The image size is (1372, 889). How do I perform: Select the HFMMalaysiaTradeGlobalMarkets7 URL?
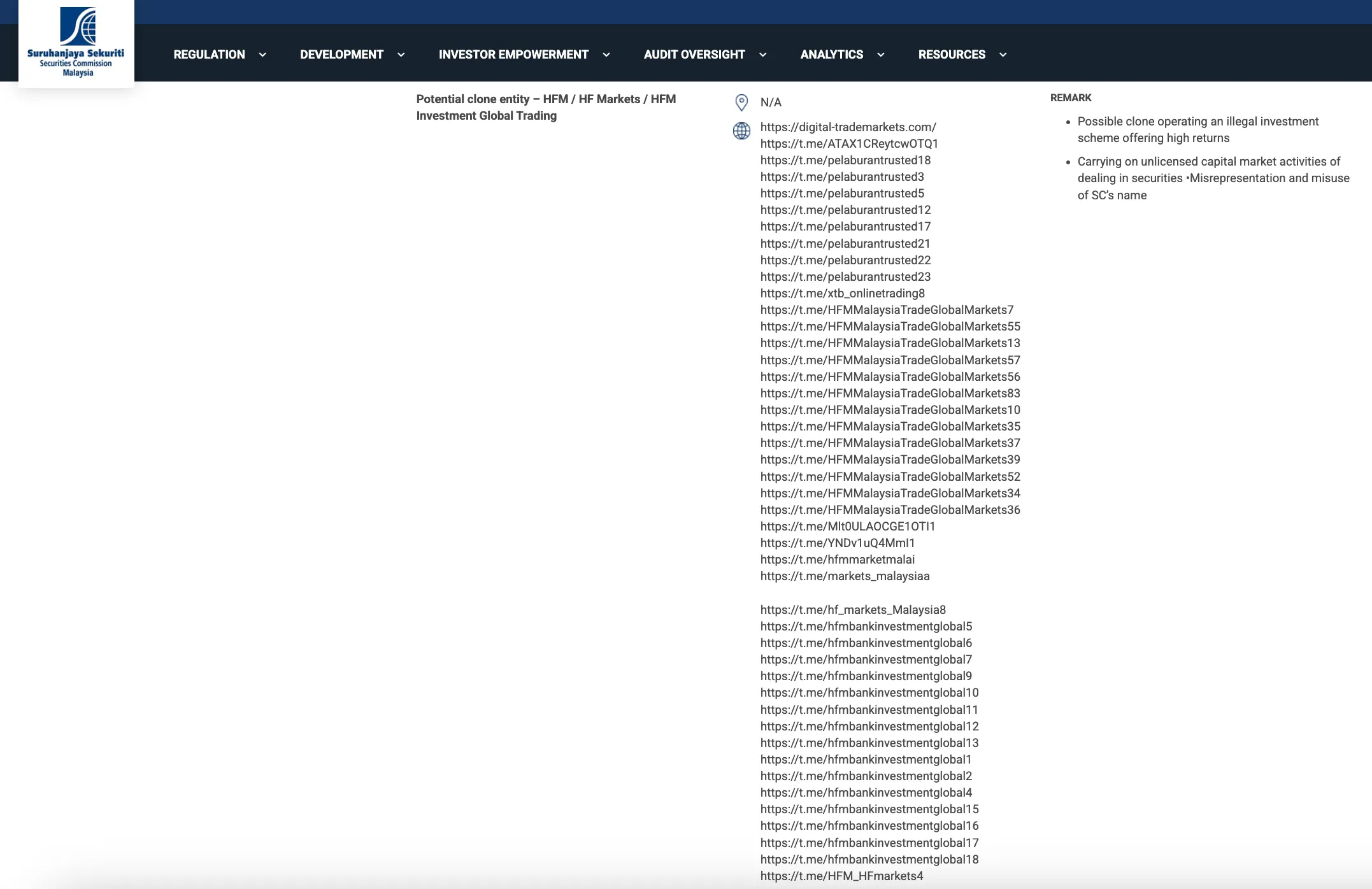(x=887, y=310)
